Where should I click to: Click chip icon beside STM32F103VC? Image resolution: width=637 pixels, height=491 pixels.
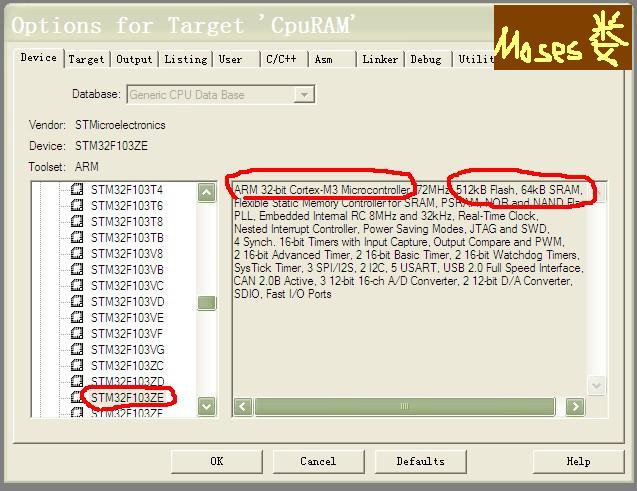coord(77,285)
